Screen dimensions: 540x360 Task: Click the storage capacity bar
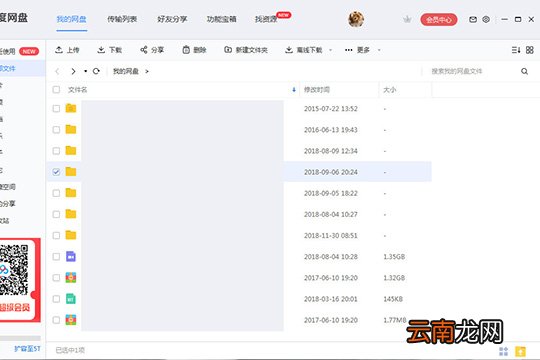pyautogui.click(x=20, y=338)
